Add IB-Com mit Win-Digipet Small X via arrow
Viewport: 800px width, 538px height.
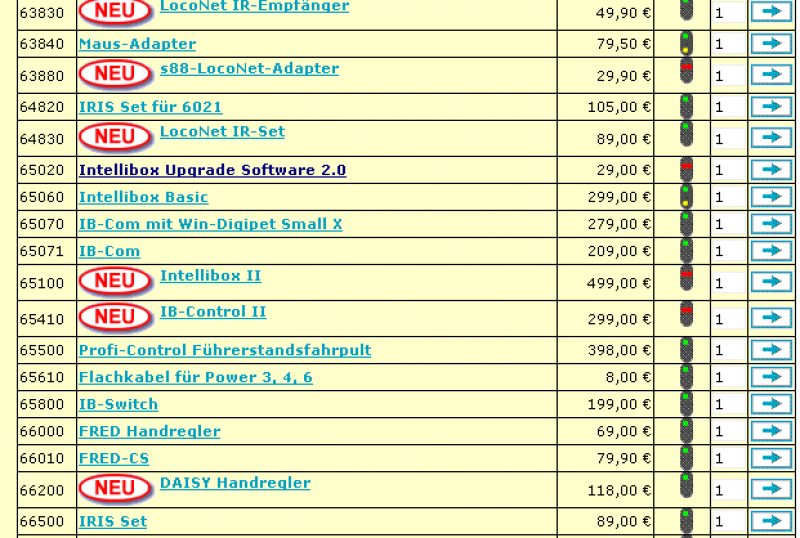pos(771,224)
